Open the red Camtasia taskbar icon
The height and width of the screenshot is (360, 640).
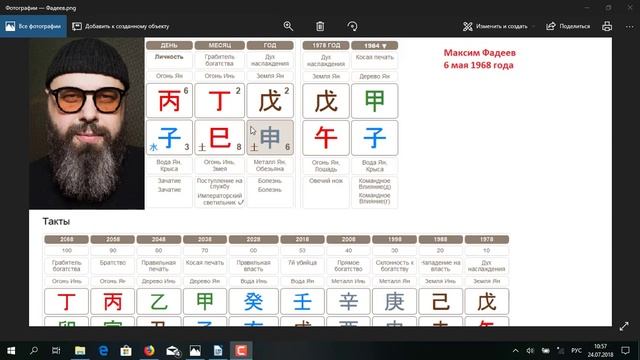[x=241, y=351]
